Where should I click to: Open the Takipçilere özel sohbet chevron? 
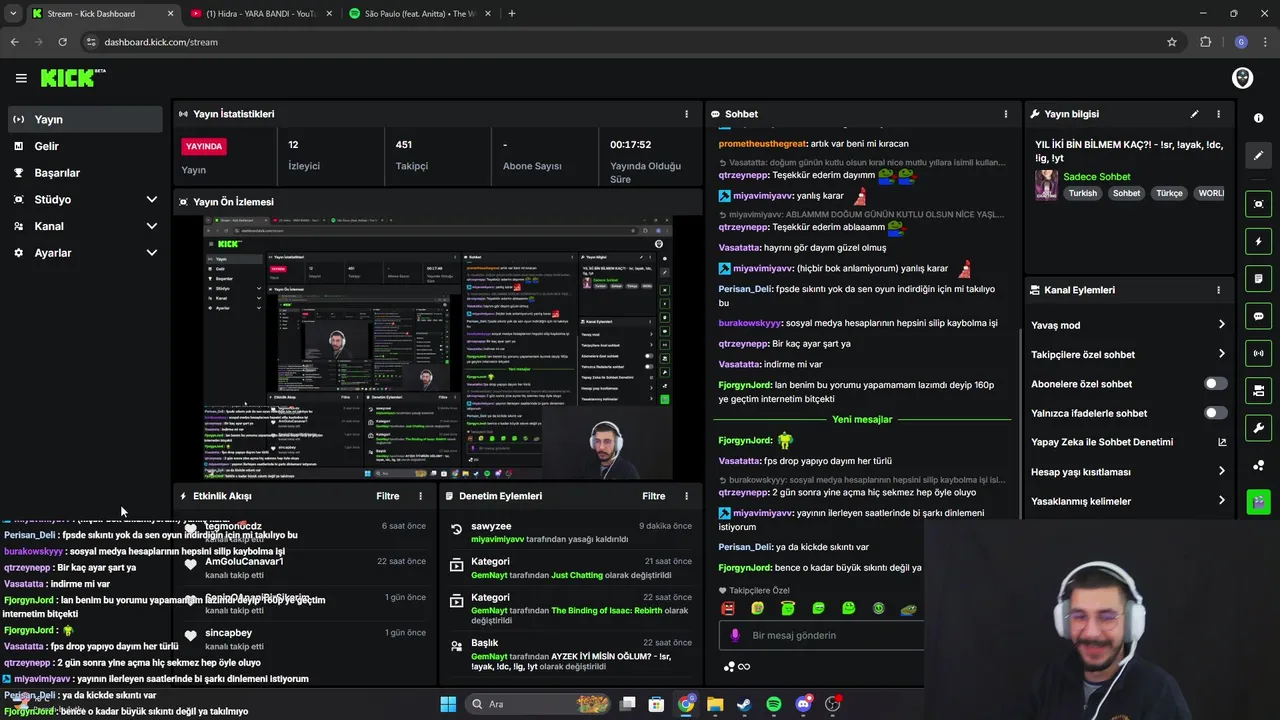coord(1221,354)
